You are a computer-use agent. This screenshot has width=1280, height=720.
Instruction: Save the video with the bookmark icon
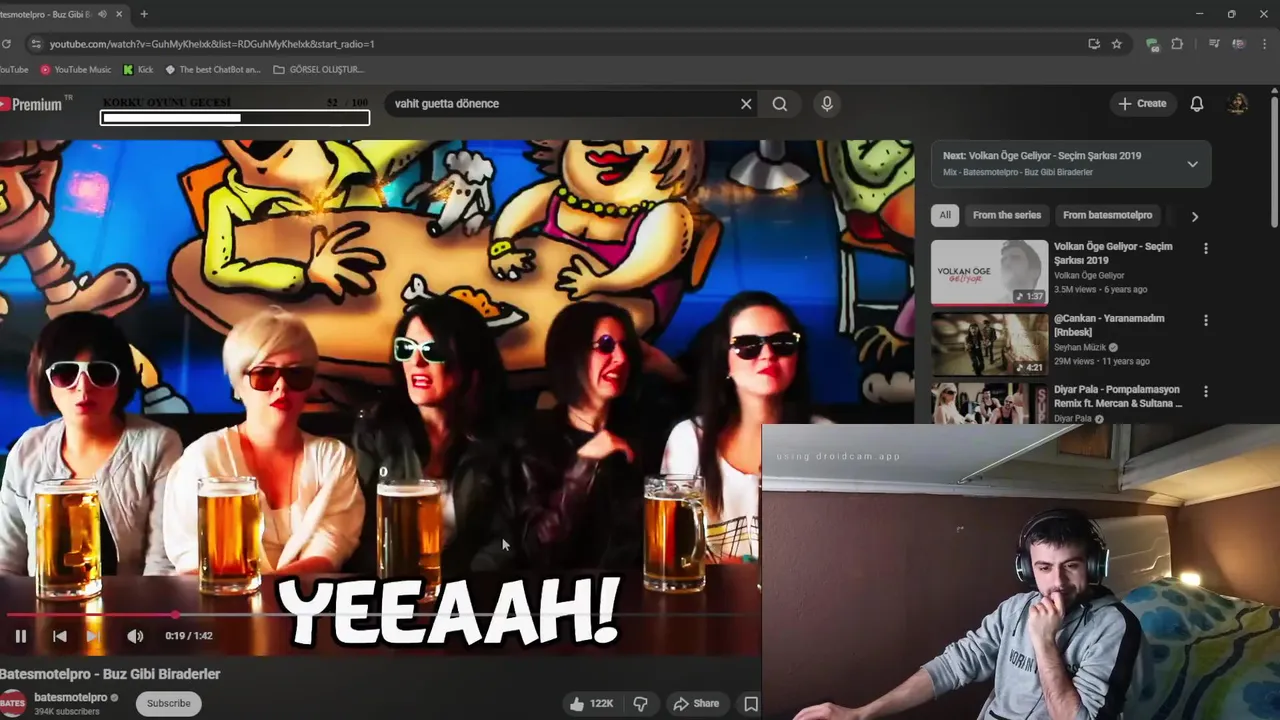tap(750, 704)
